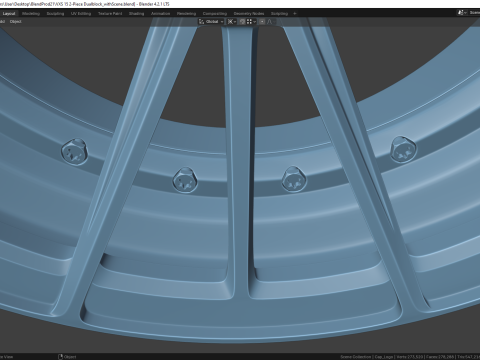Switch to the Layout workspace tab
This screenshot has height=360, width=480.
[x=9, y=14]
